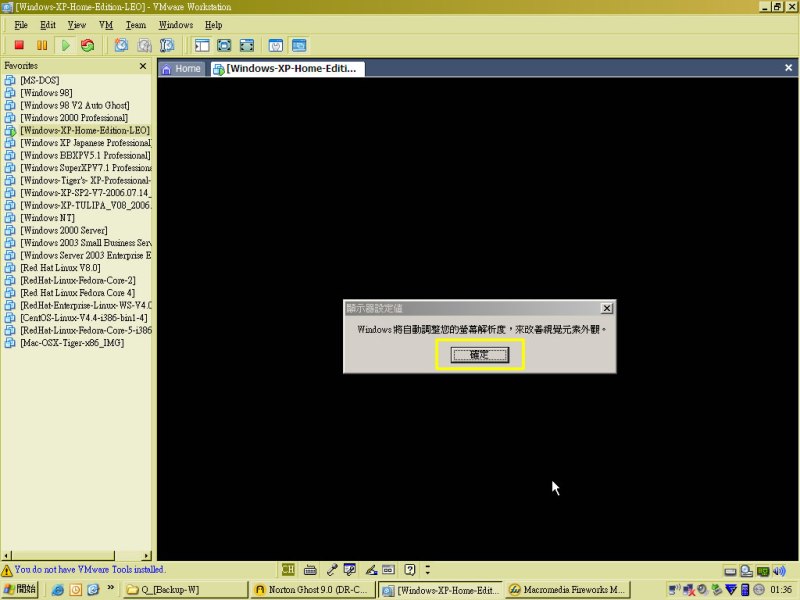Select [CentOS-Linux-V4.4-i386-bin1-4] favorite
800x600 pixels.
pos(84,318)
